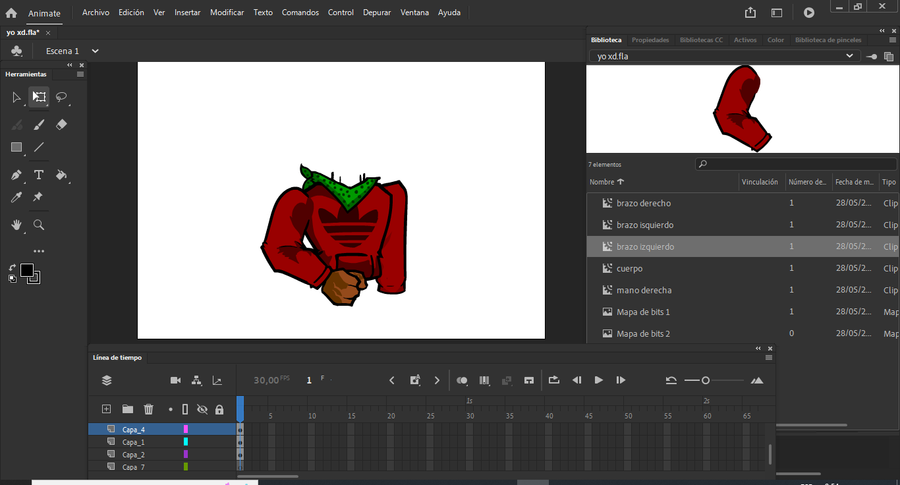Screen dimensions: 900x485
Task: Choose the Paint Bucket tool
Action: 61,175
